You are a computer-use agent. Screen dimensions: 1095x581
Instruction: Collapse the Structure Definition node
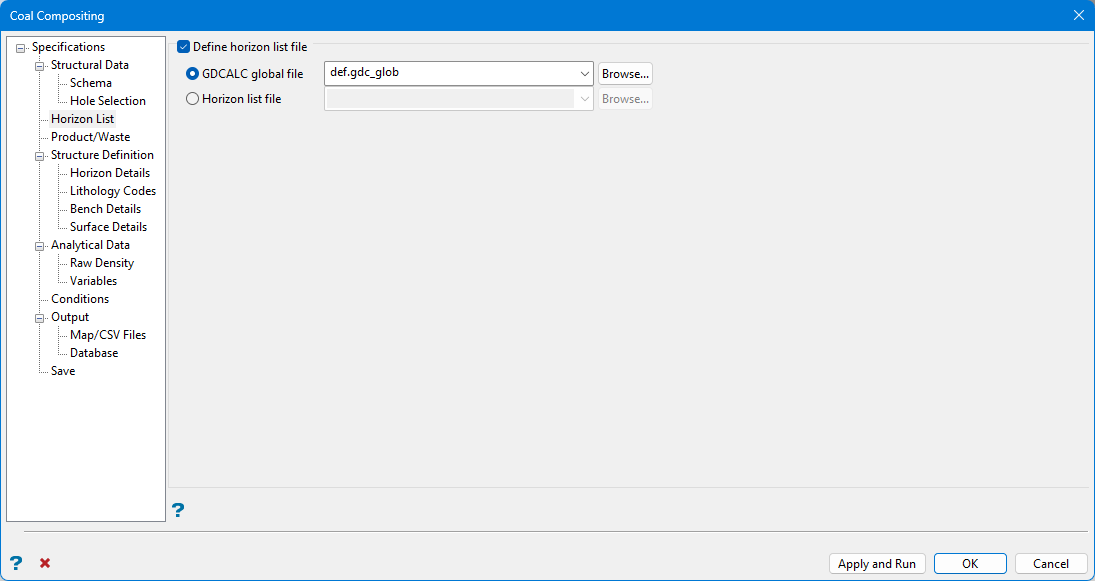(x=39, y=156)
